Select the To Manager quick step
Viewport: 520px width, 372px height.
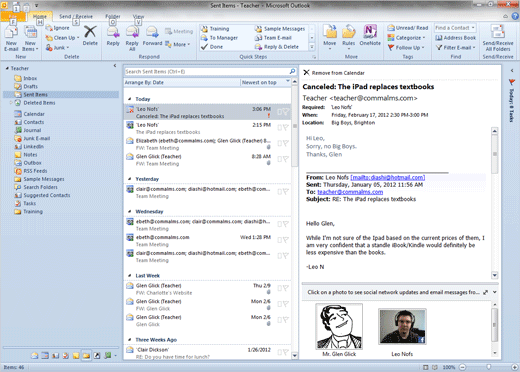click(x=219, y=38)
